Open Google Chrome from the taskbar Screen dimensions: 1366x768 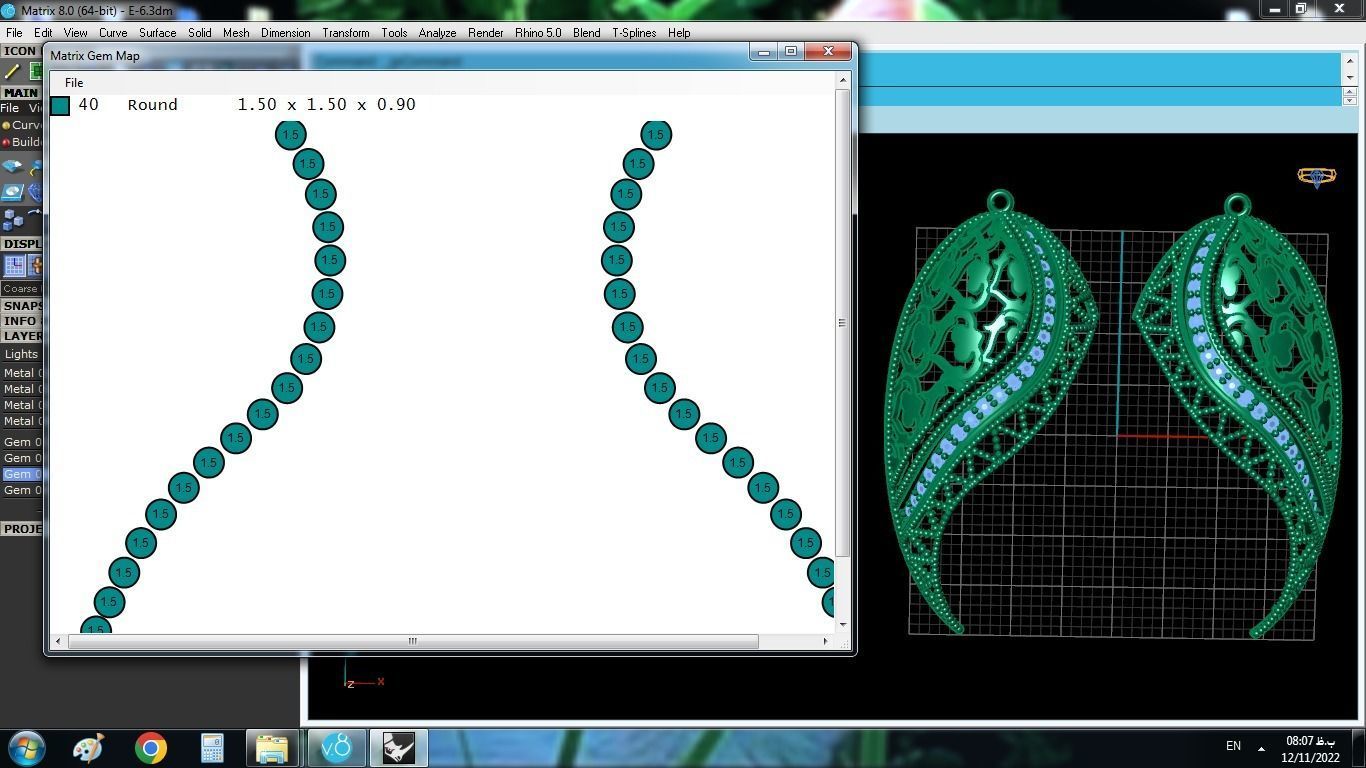151,748
